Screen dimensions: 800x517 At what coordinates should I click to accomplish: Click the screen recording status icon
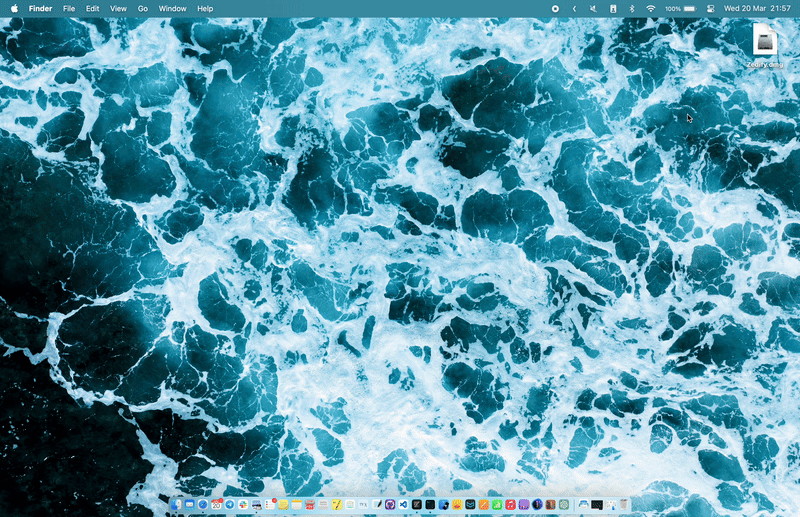[555, 9]
